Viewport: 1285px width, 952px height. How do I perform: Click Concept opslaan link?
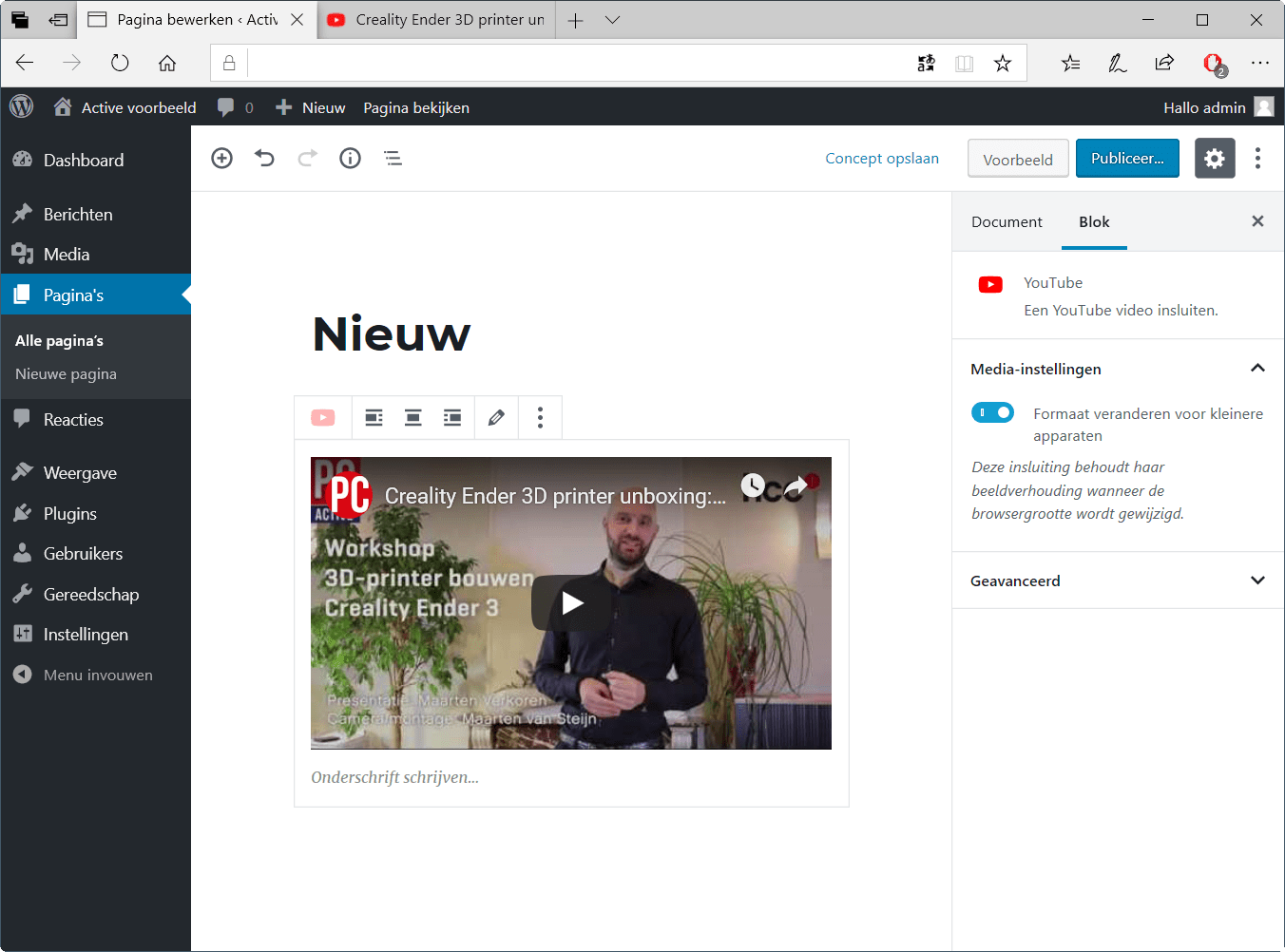point(882,159)
